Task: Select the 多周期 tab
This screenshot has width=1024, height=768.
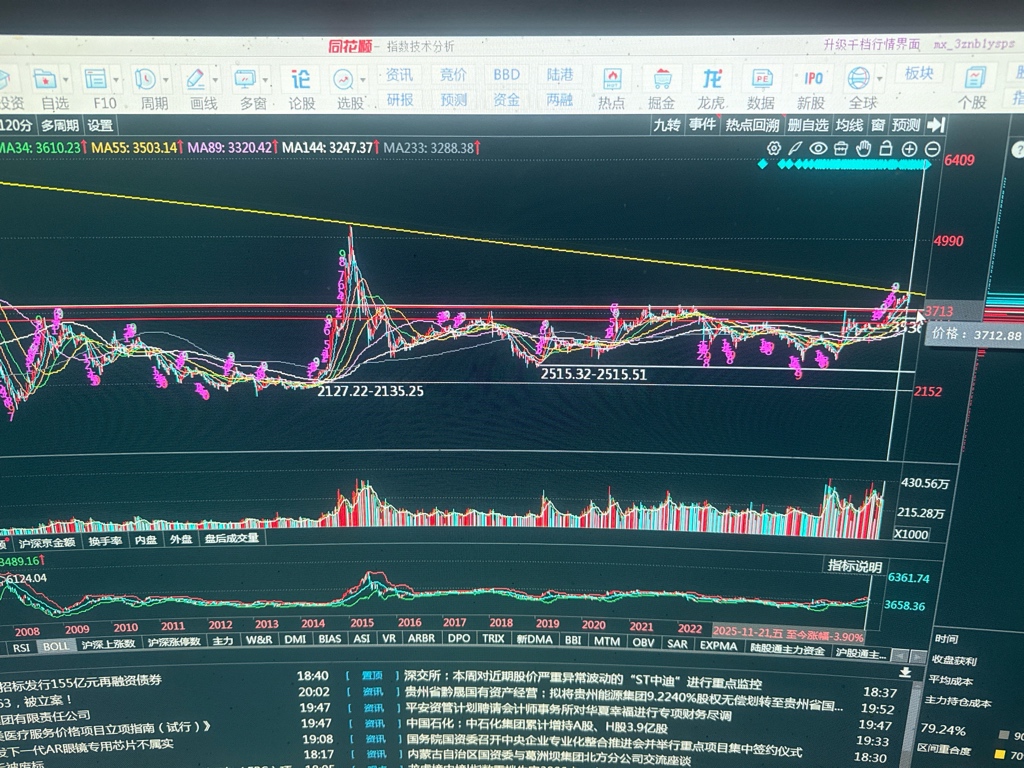Action: pos(59,125)
